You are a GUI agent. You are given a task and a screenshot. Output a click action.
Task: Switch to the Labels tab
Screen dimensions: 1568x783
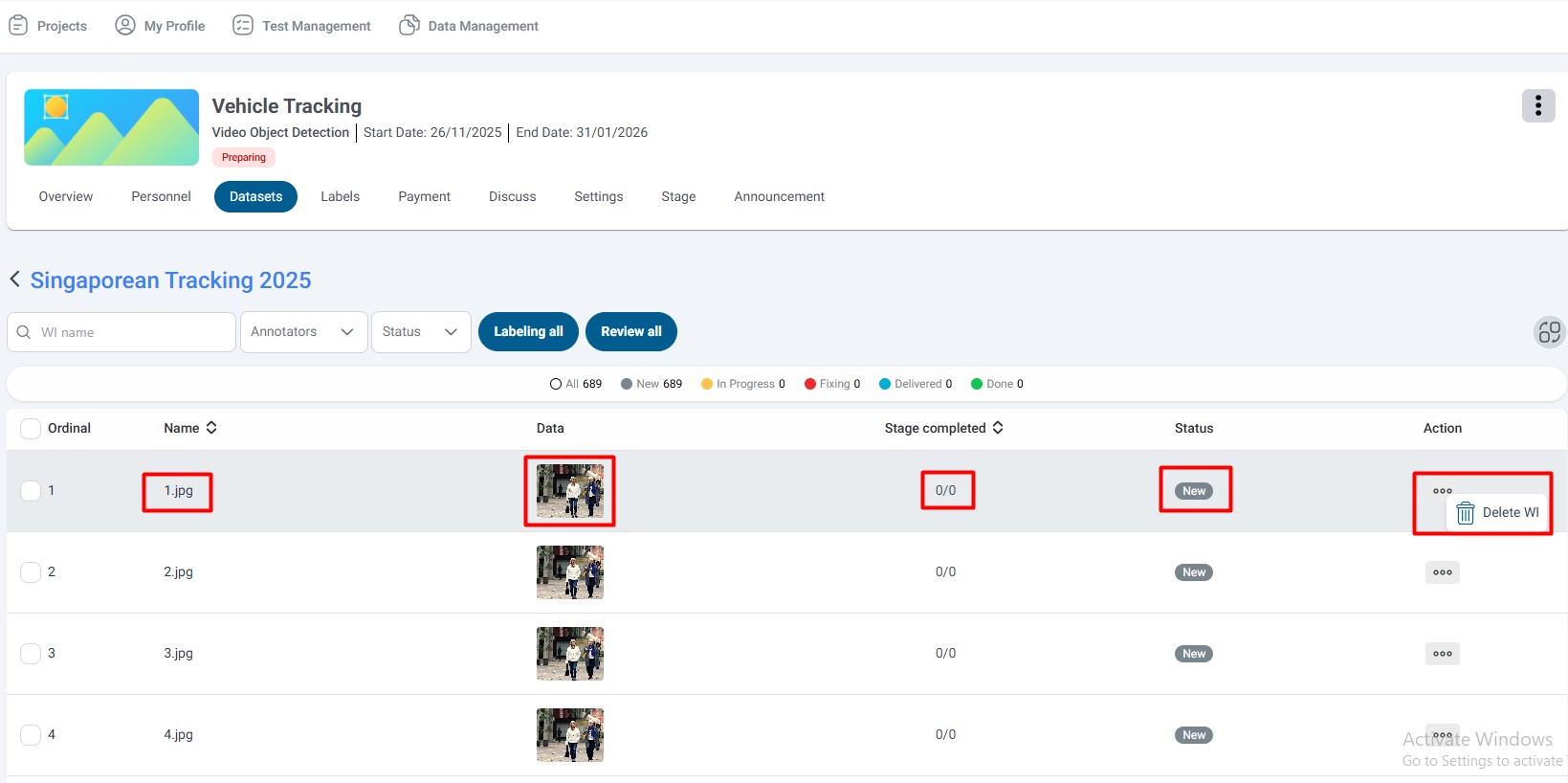pos(340,196)
